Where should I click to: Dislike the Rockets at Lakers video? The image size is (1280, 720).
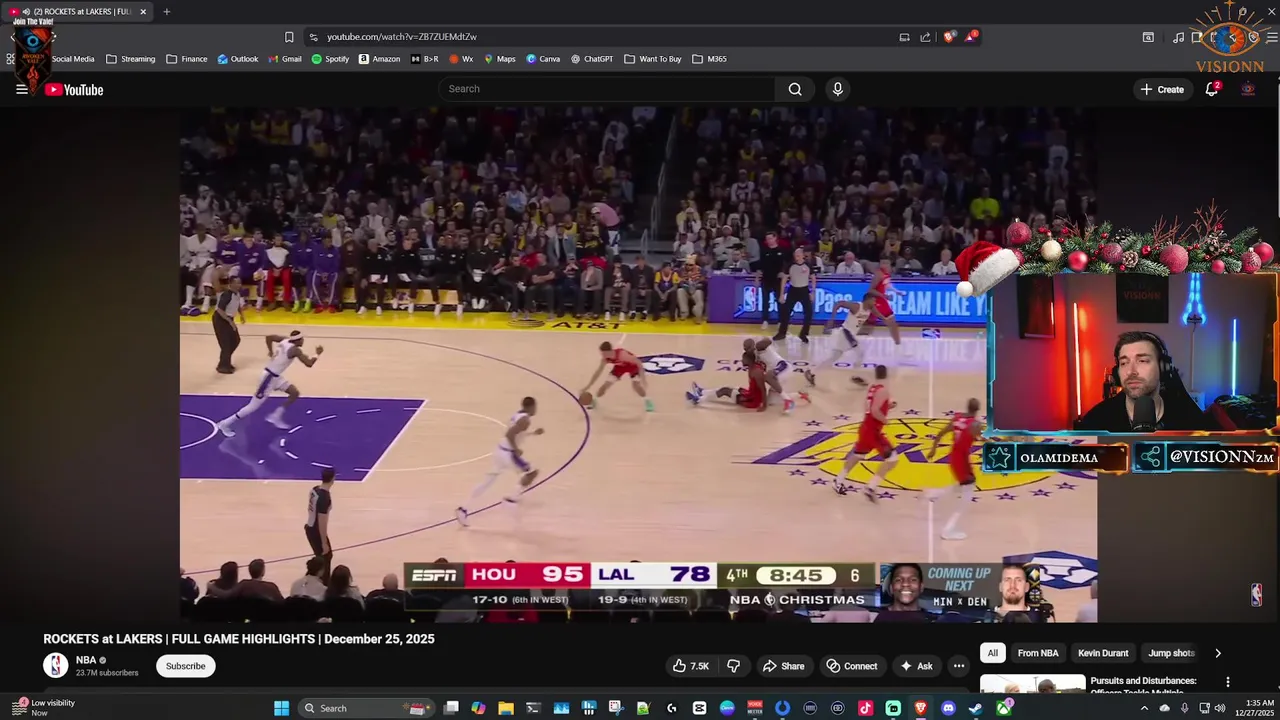click(x=733, y=666)
